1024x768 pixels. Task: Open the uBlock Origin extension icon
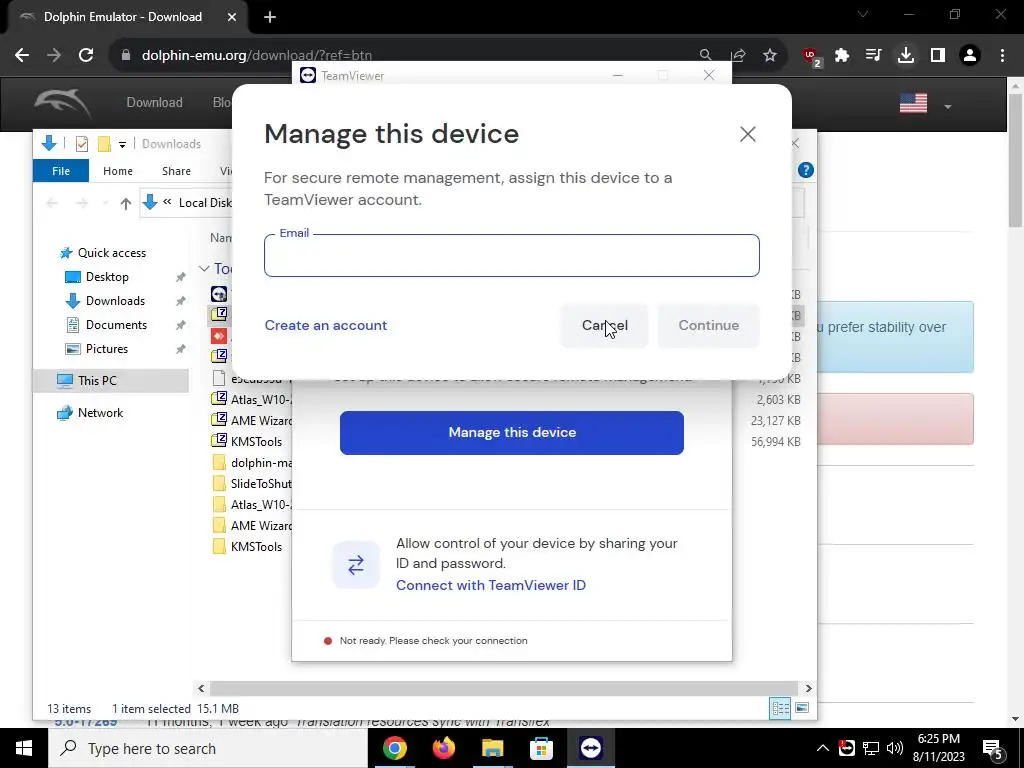click(812, 57)
